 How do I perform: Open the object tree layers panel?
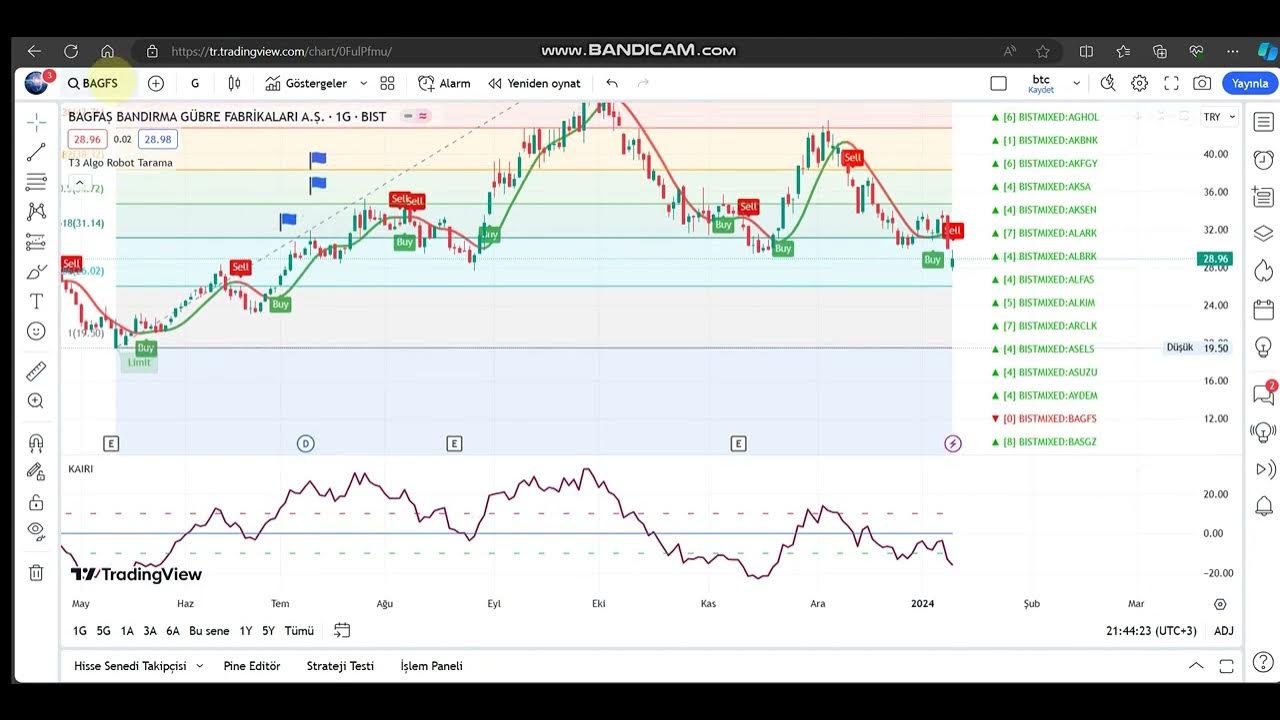tap(1263, 233)
